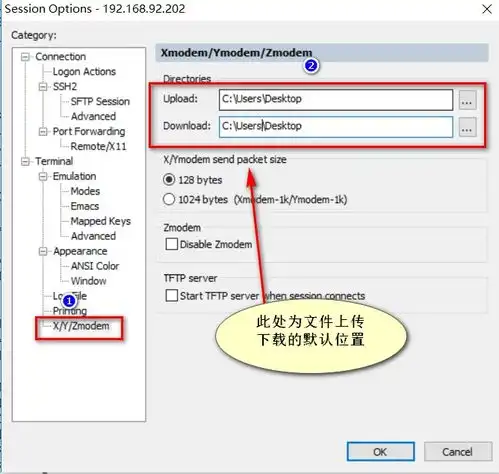The width and height of the screenshot is (499, 474).
Task: Collapse the Port Forwarding node
Action: click(43, 132)
